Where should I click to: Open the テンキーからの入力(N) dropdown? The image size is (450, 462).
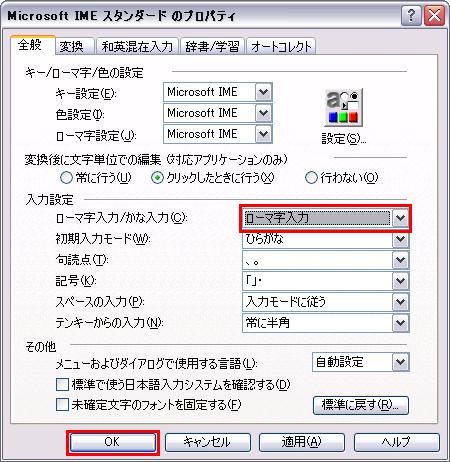400,323
